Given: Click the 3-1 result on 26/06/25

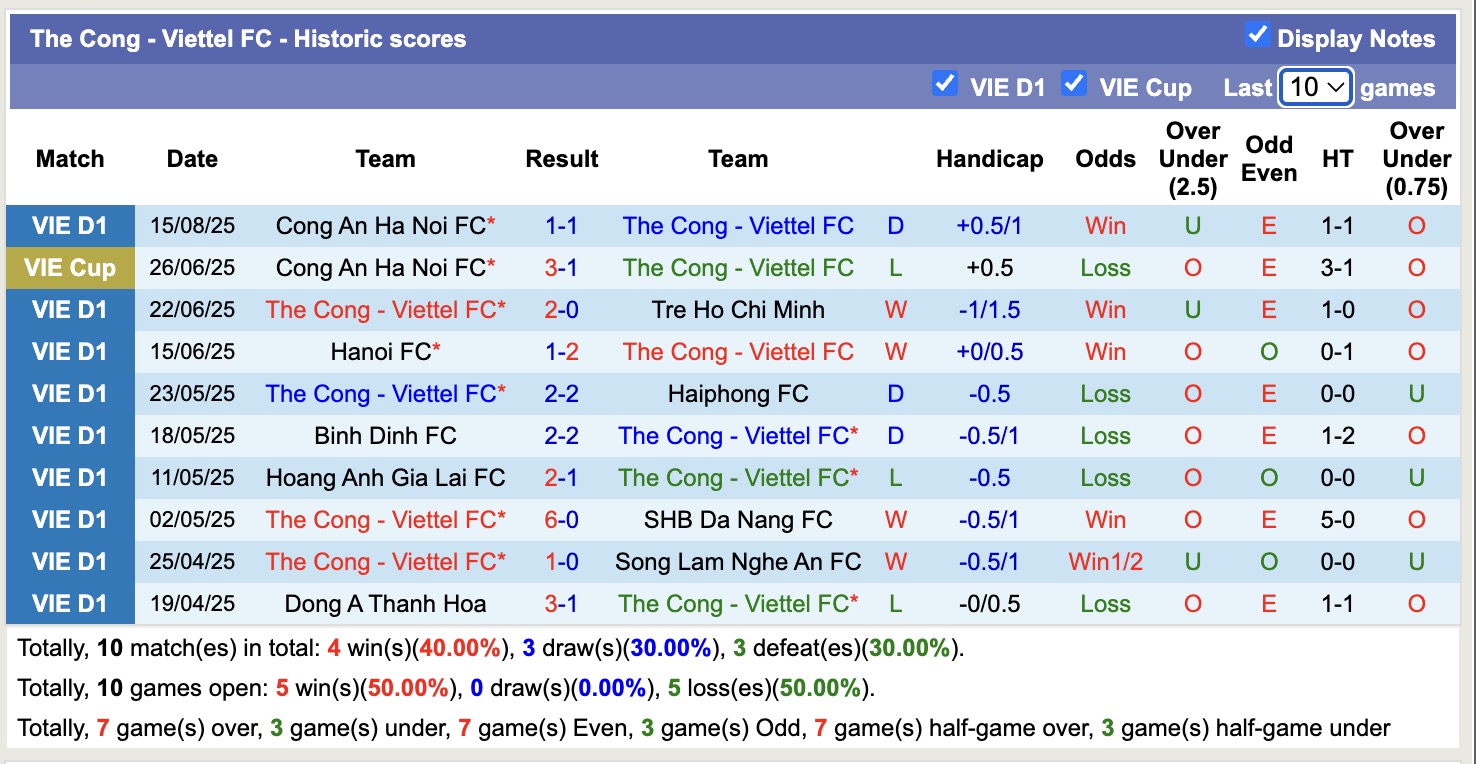Looking at the screenshot, I should [x=562, y=268].
